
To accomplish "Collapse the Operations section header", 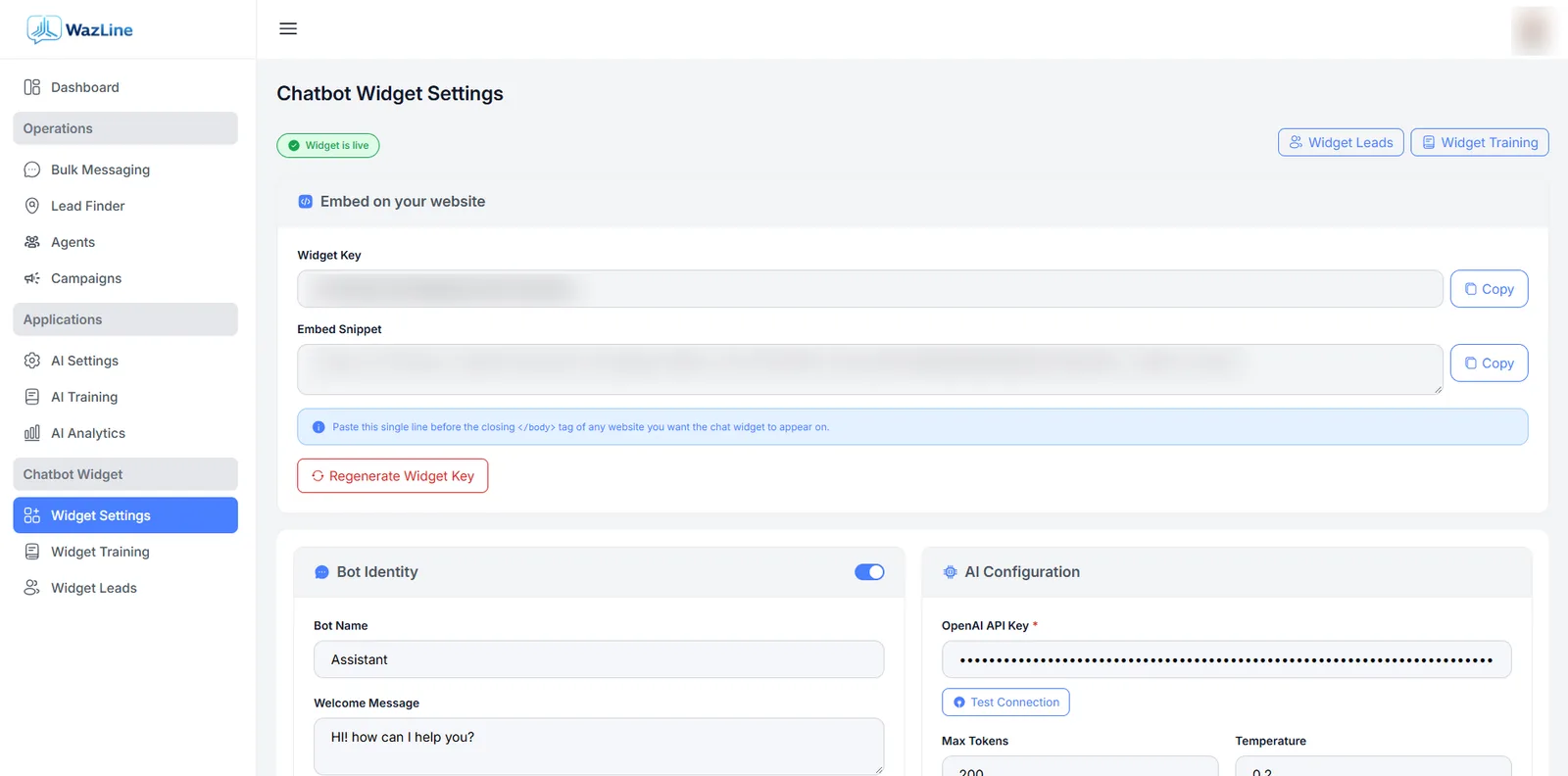I will [125, 128].
